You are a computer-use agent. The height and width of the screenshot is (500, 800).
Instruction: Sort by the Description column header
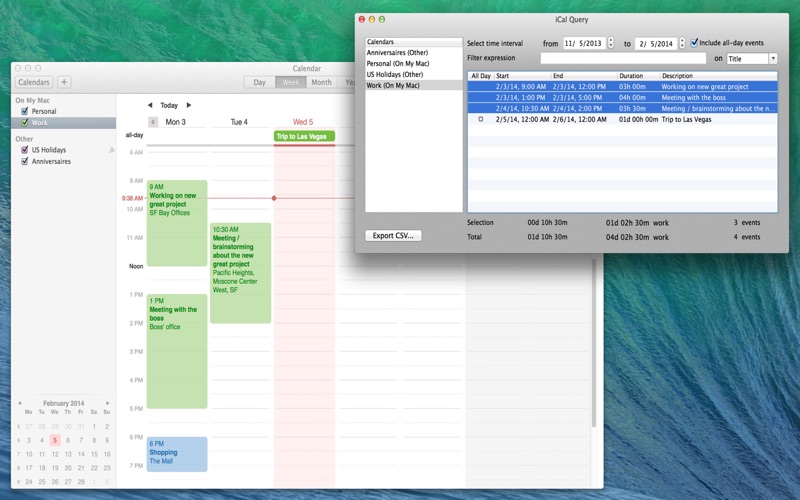click(718, 76)
